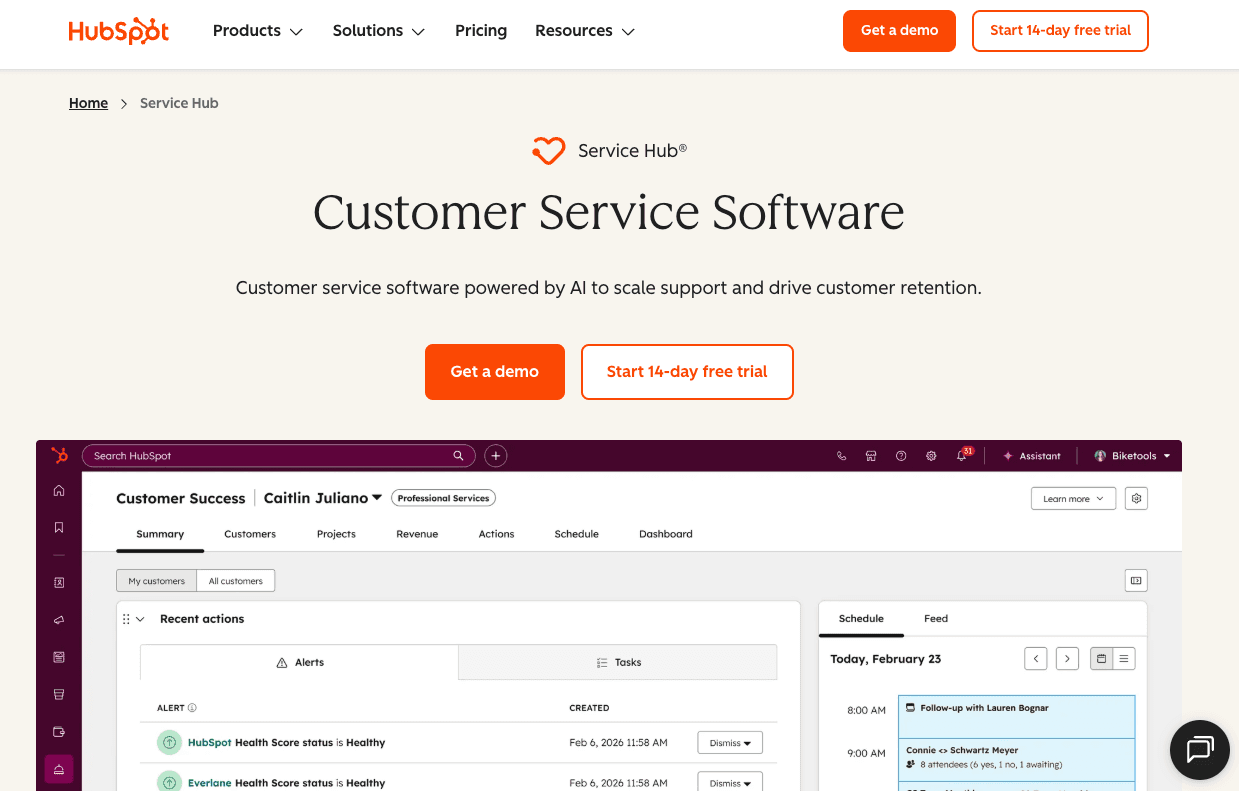Viewport: 1239px width, 791px height.
Task: Click the marketplace shop icon in the top bar
Action: coord(871,456)
